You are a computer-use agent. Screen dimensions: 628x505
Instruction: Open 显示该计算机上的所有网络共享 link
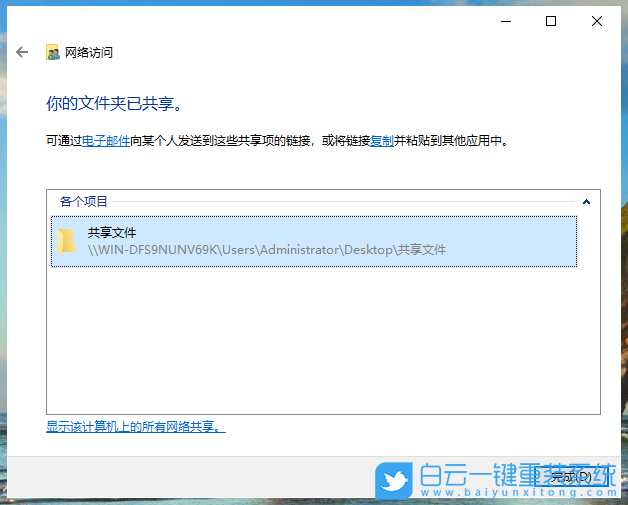click(x=136, y=427)
